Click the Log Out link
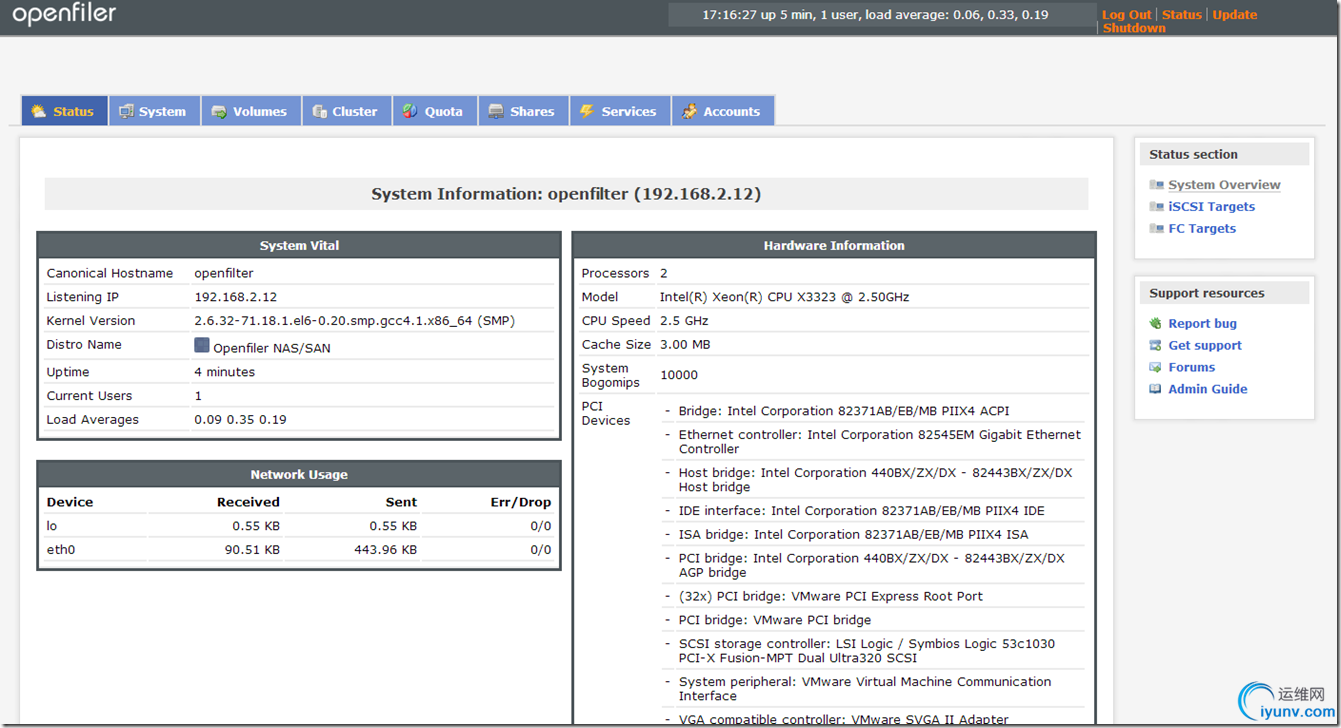Viewport: 1341px width, 728px height. [x=1127, y=15]
